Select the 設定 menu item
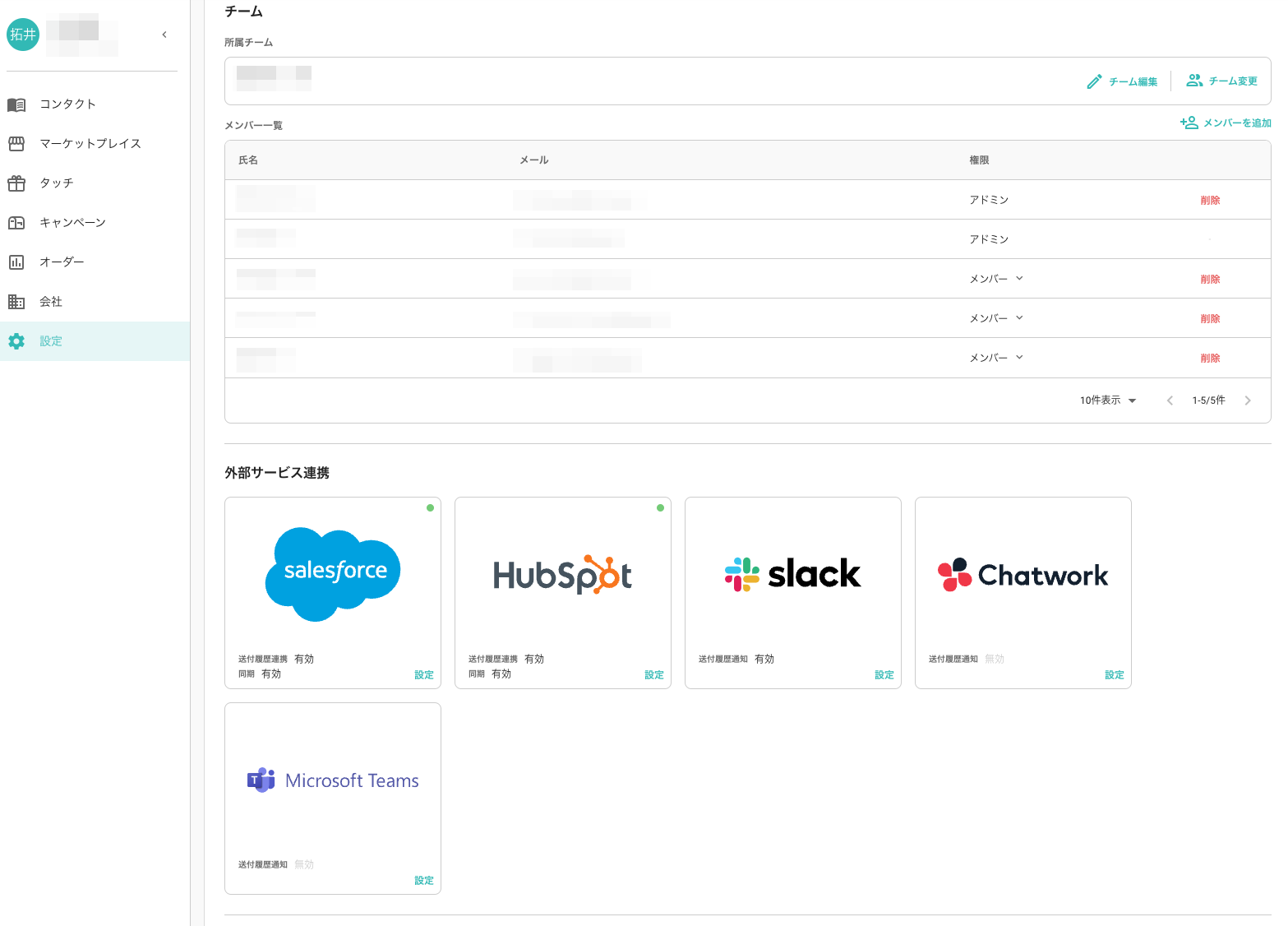1288x926 pixels. (95, 341)
